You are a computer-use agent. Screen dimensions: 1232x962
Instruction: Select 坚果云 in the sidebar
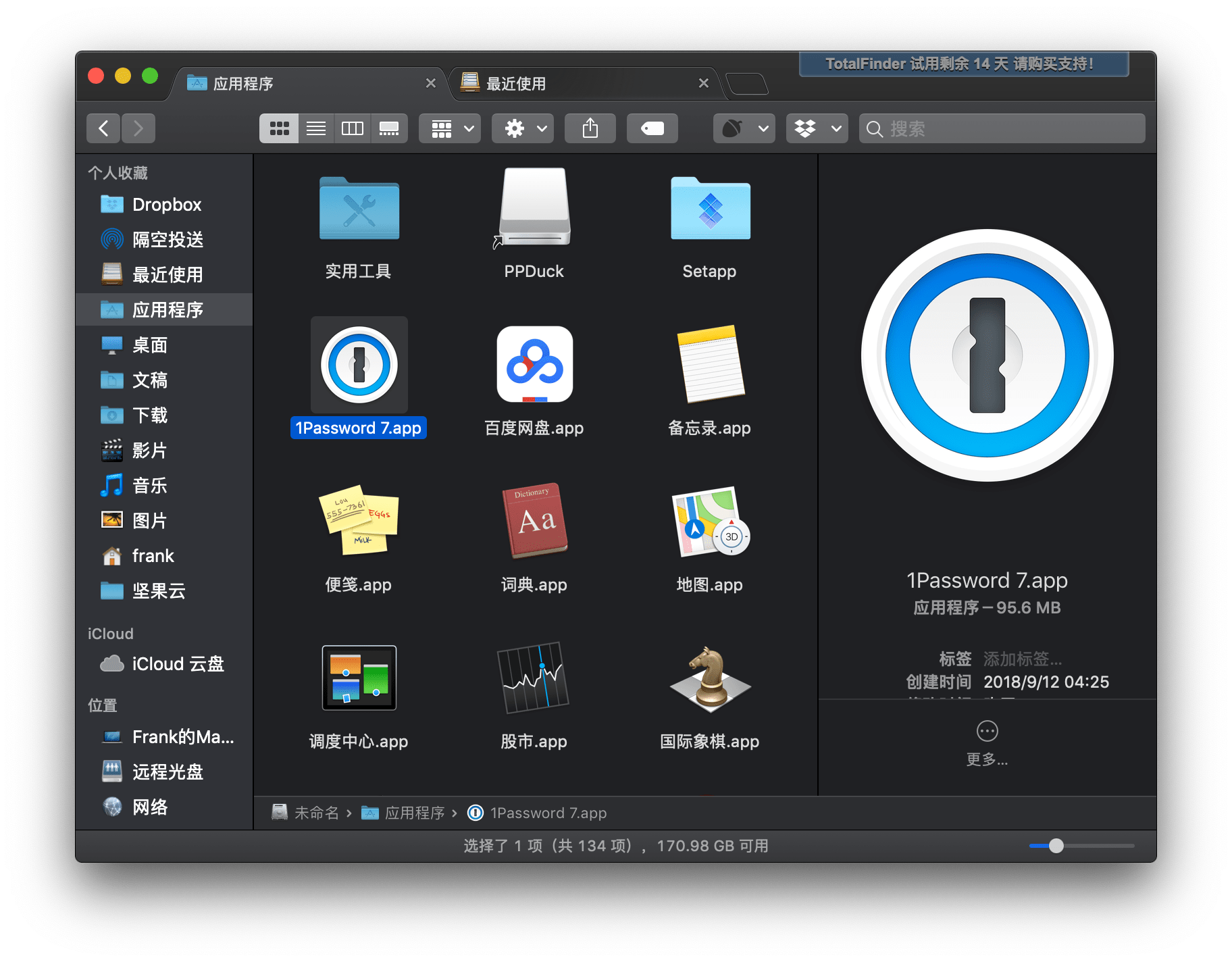pyautogui.click(x=165, y=590)
